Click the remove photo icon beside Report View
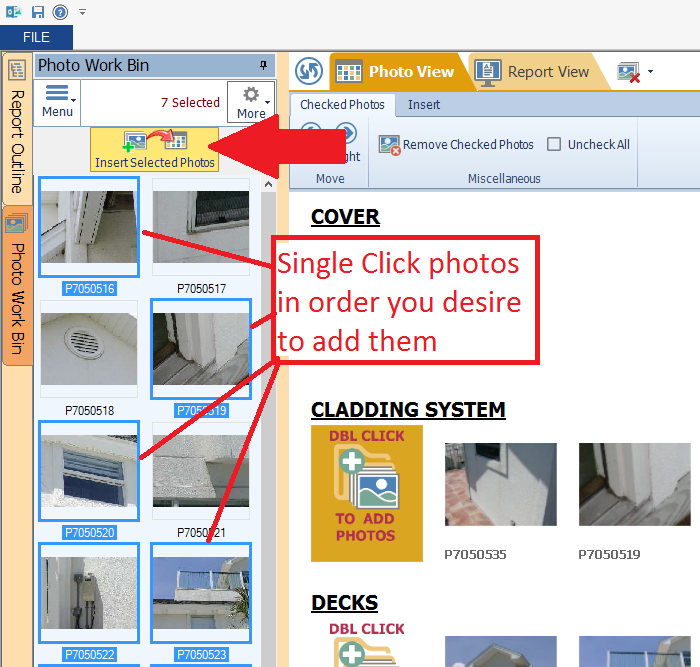The height and width of the screenshot is (667, 700). click(x=629, y=72)
